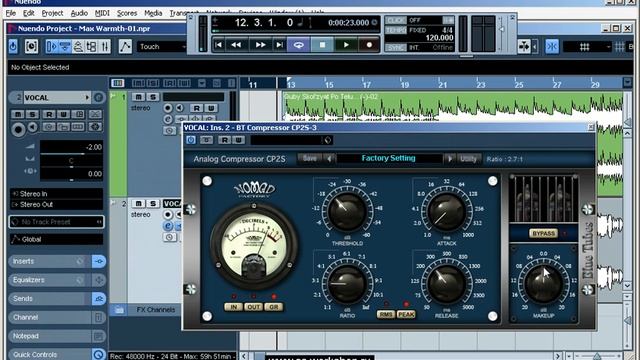Open the Scores menu
Viewport: 640px width, 360px height.
pos(127,13)
